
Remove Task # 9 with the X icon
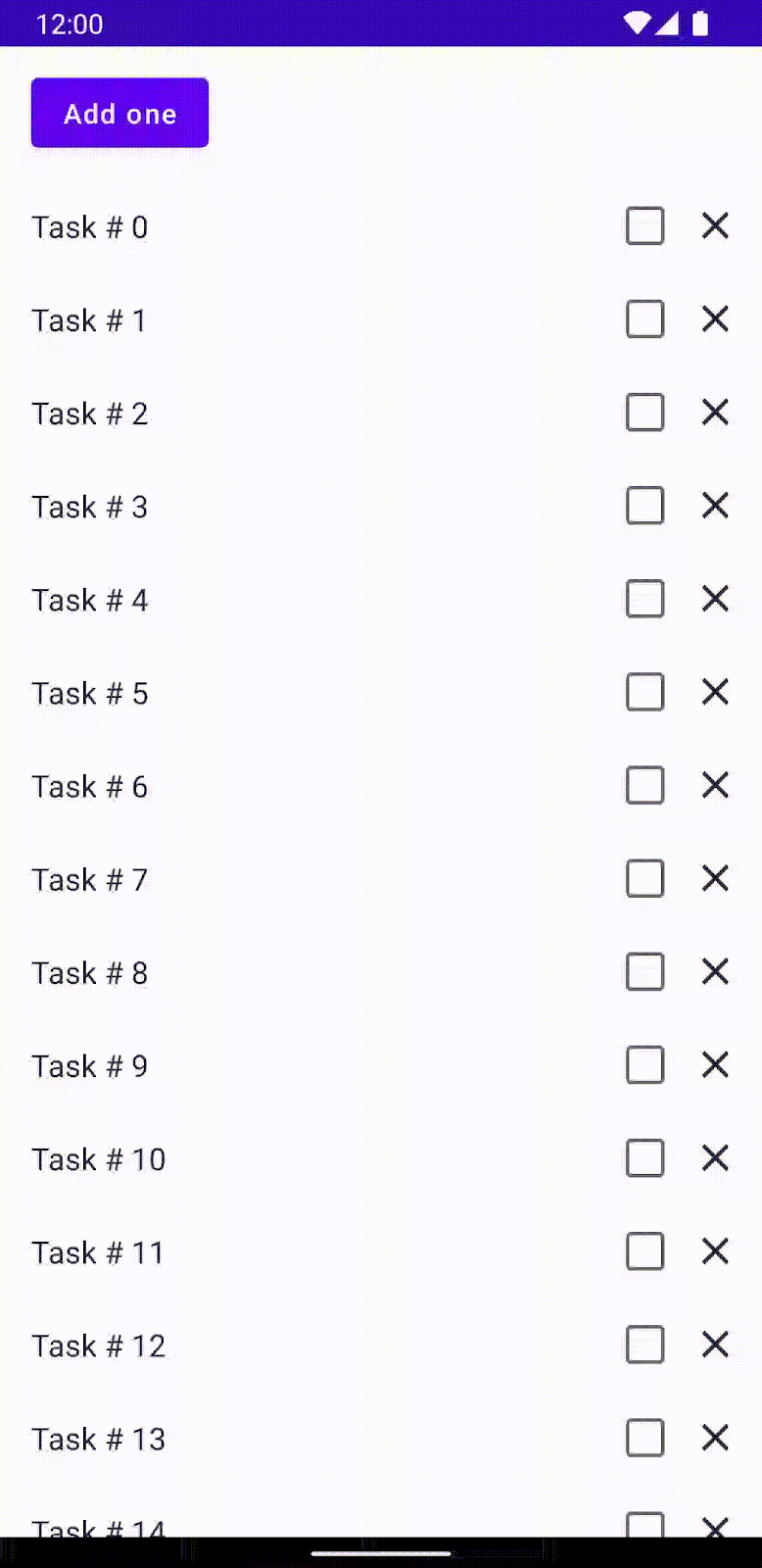[x=715, y=1064]
